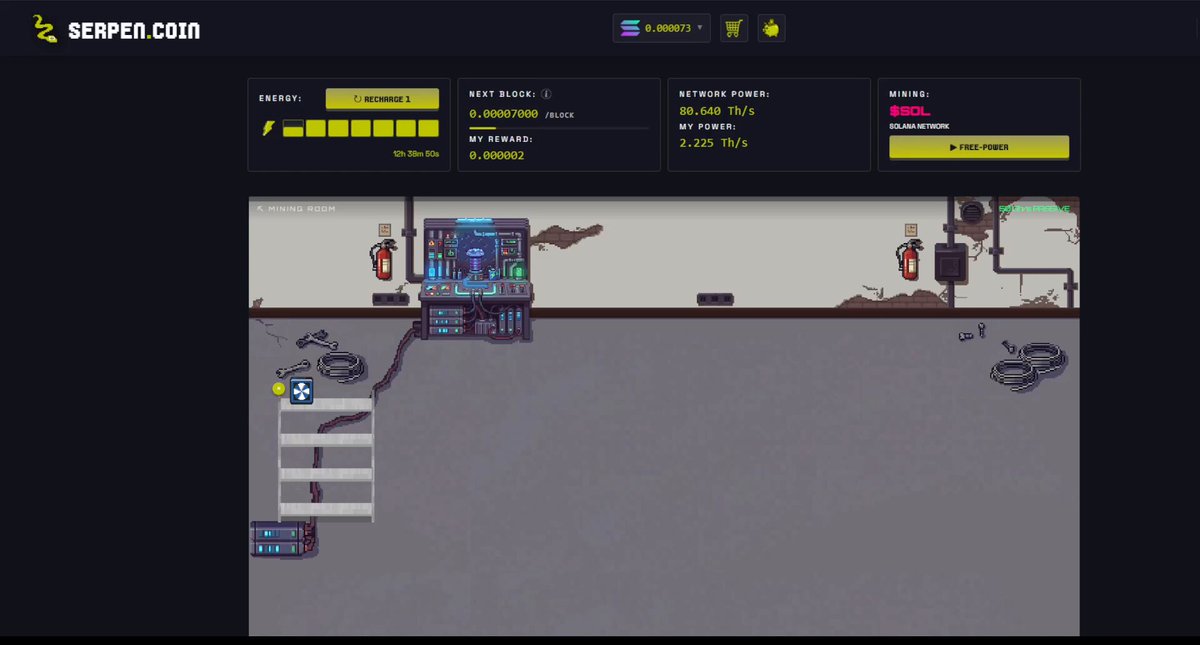Viewport: 1200px width, 645px height.
Task: Select the right fire extinguisher
Action: 908,260
